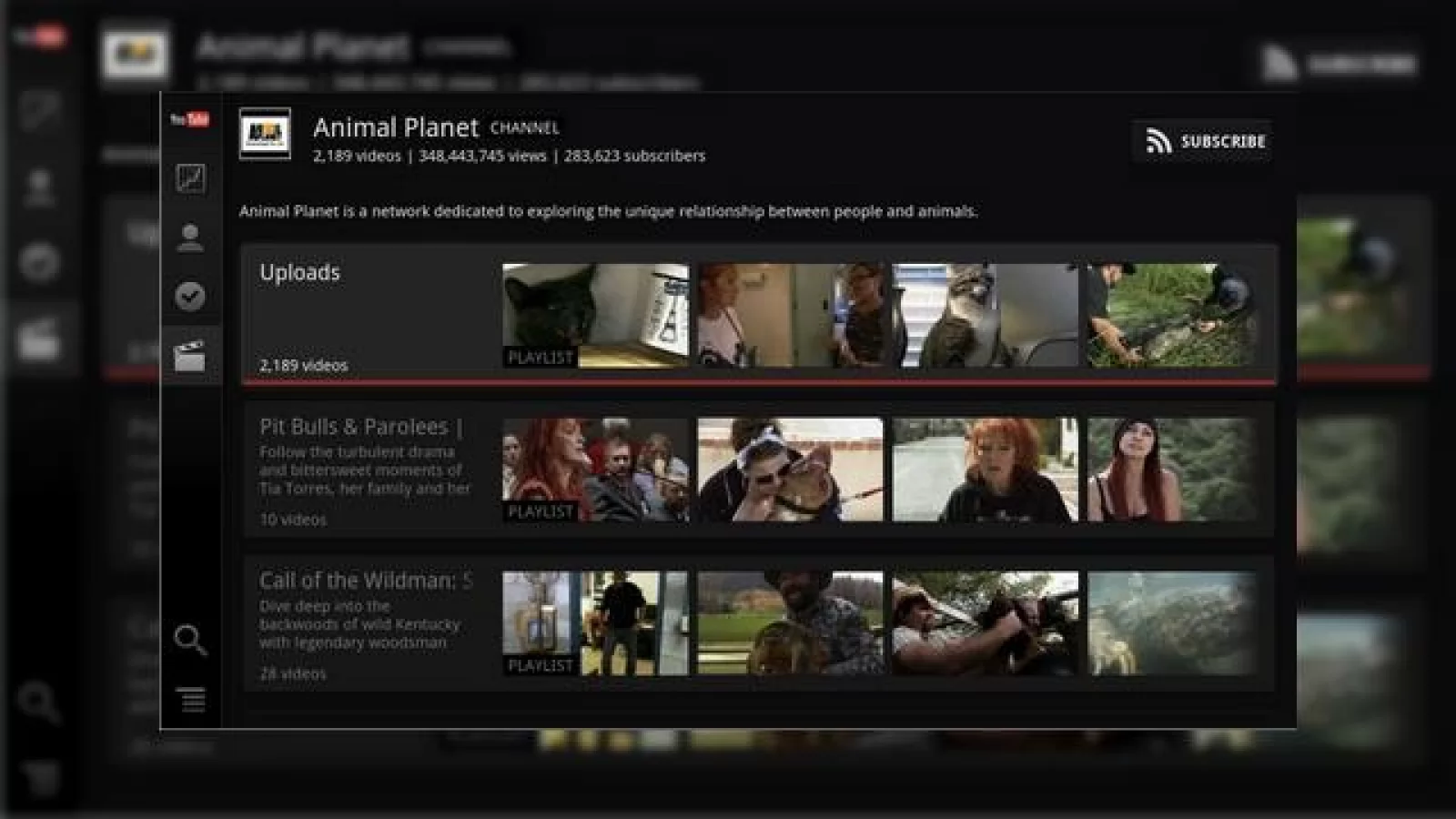Click the YouTube logo in the sidebar
This screenshot has height=819, width=1456.
pyautogui.click(x=190, y=119)
